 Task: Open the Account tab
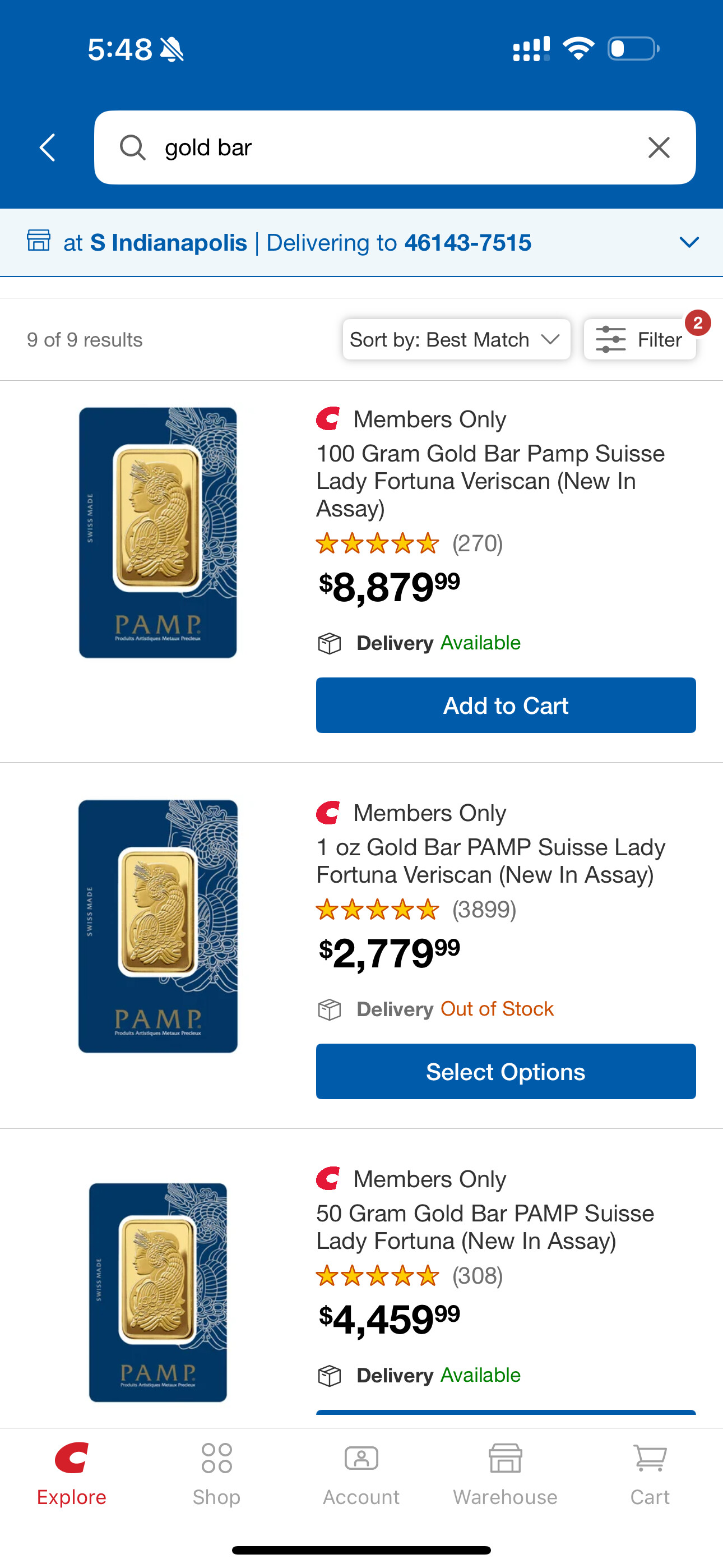[361, 1473]
